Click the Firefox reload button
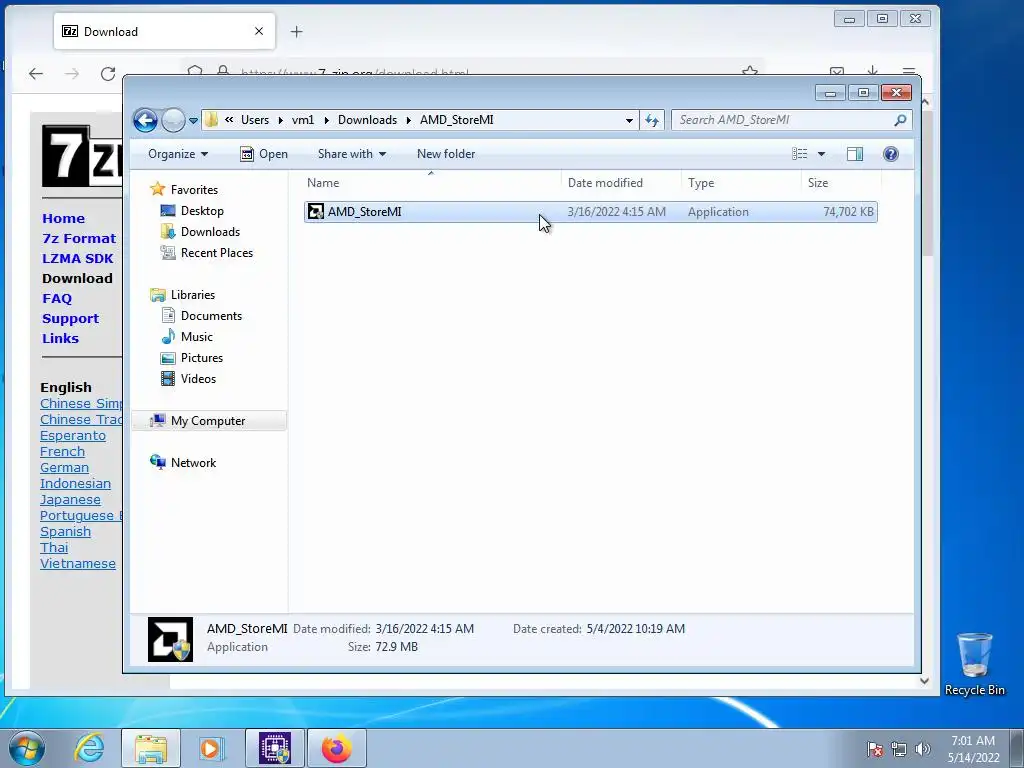Image resolution: width=1024 pixels, height=768 pixels. click(x=108, y=74)
